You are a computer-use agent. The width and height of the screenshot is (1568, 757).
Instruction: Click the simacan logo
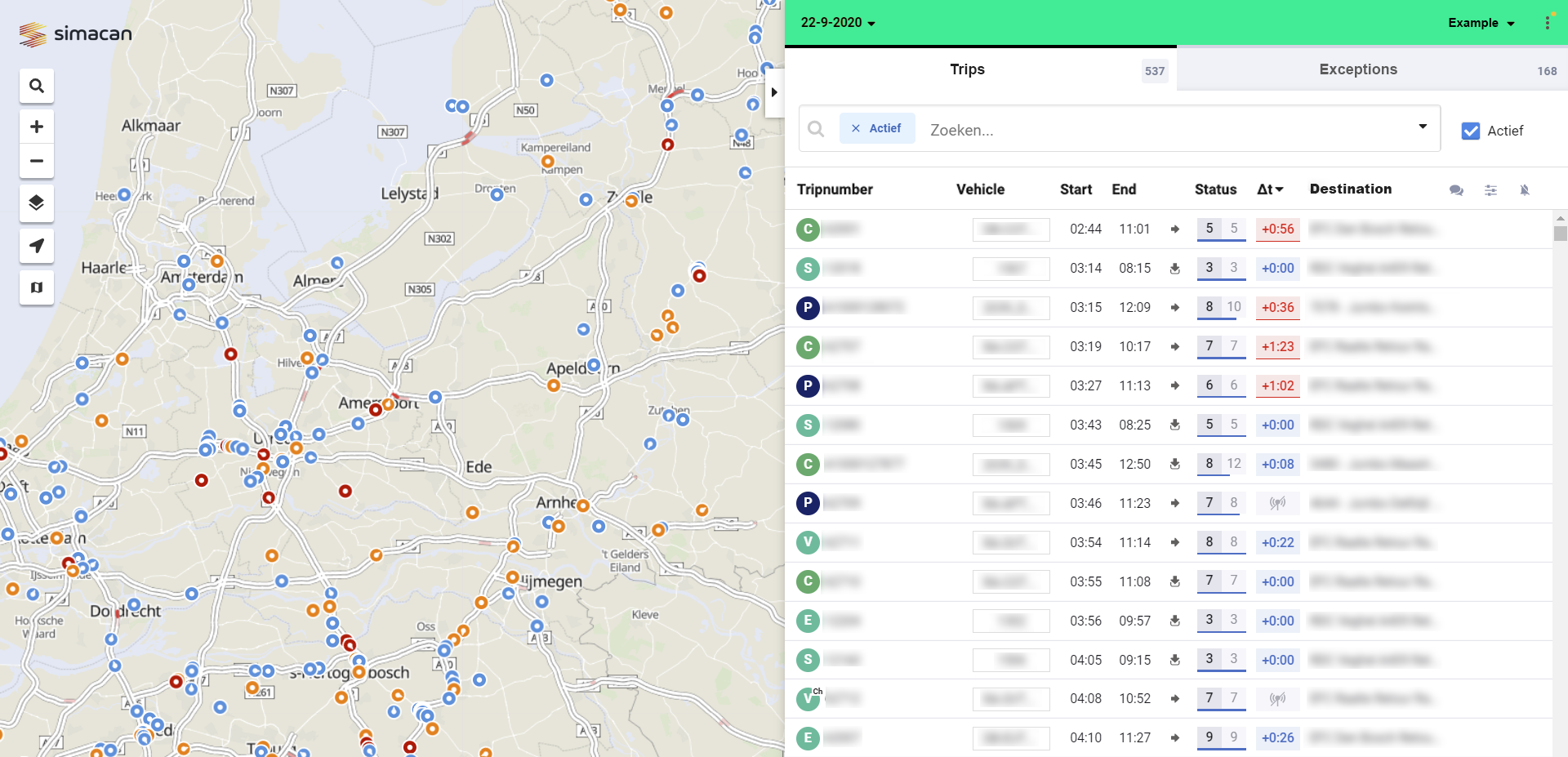click(x=74, y=33)
